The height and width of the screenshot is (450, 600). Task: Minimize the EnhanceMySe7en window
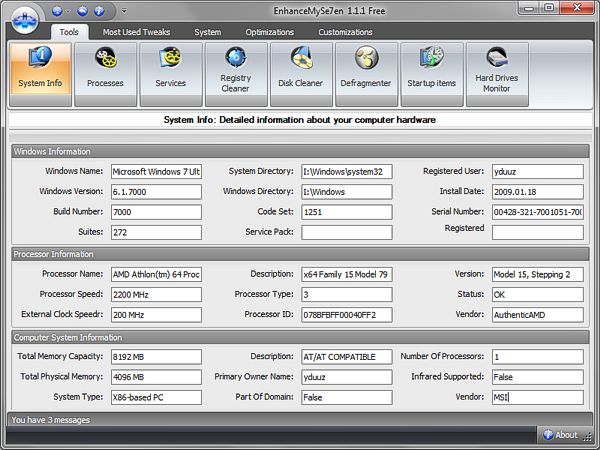coord(530,8)
